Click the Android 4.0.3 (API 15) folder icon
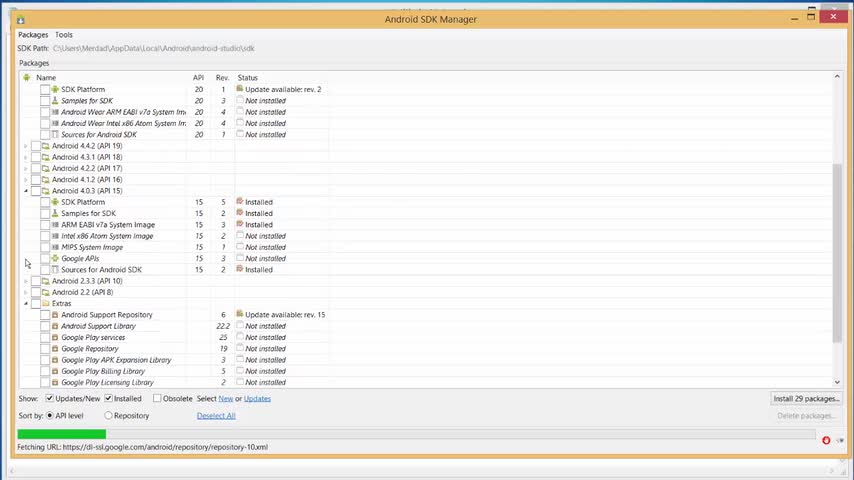Image resolution: width=854 pixels, height=480 pixels. click(x=46, y=191)
